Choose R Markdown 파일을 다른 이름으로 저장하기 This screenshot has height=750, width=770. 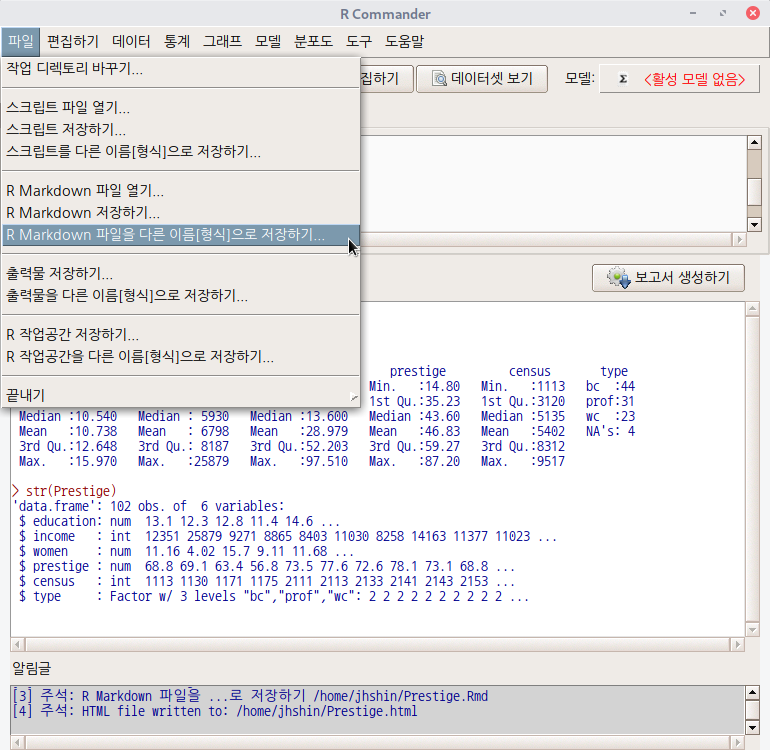click(x=181, y=235)
